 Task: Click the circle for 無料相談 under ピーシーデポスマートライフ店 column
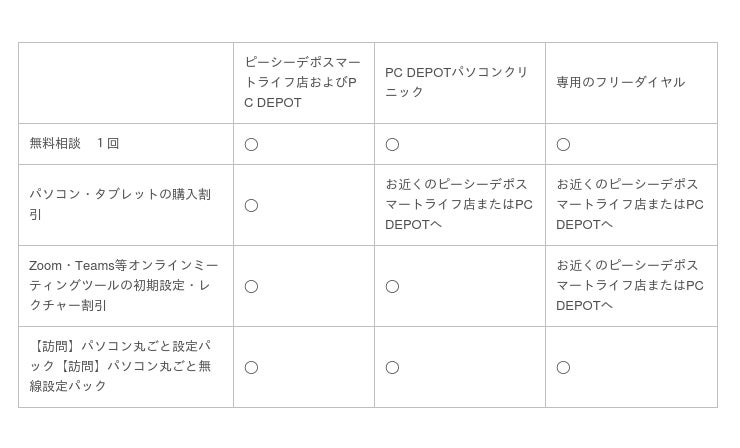[x=251, y=144]
